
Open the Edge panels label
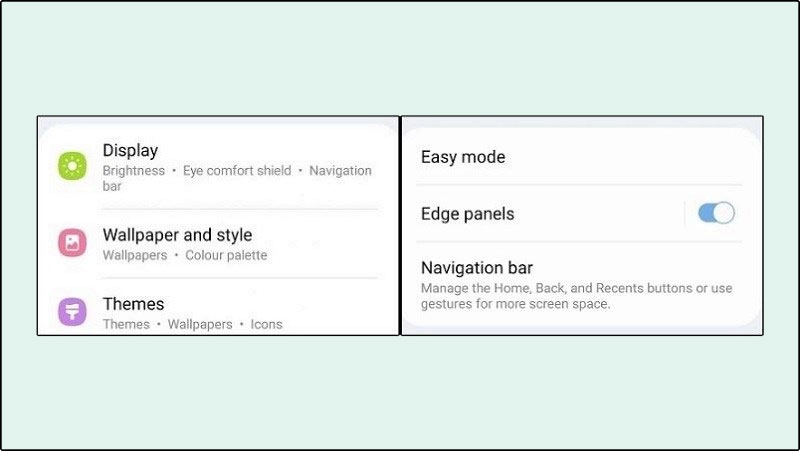(467, 213)
